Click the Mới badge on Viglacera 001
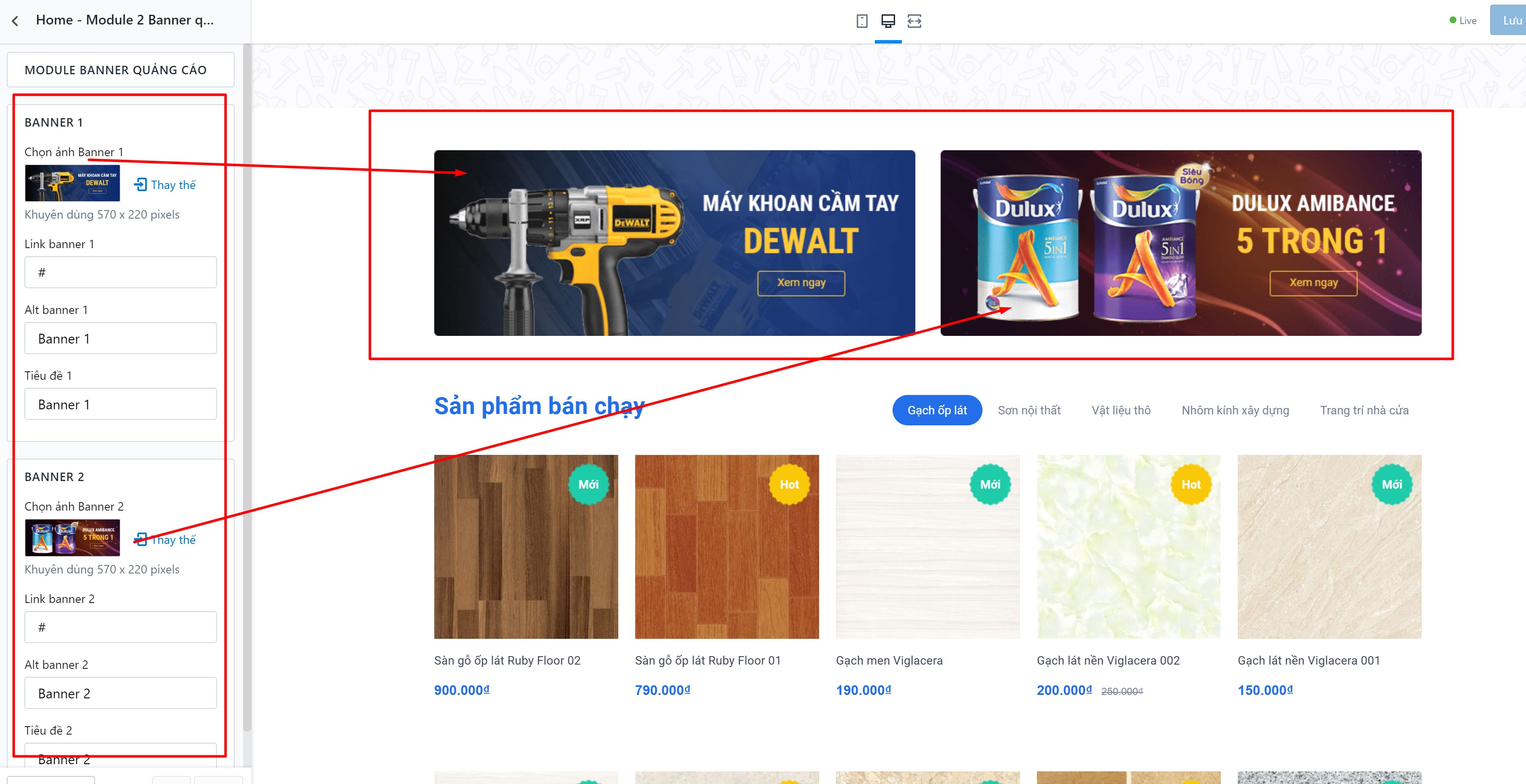Screen dimensions: 1526x784 [x=1391, y=484]
